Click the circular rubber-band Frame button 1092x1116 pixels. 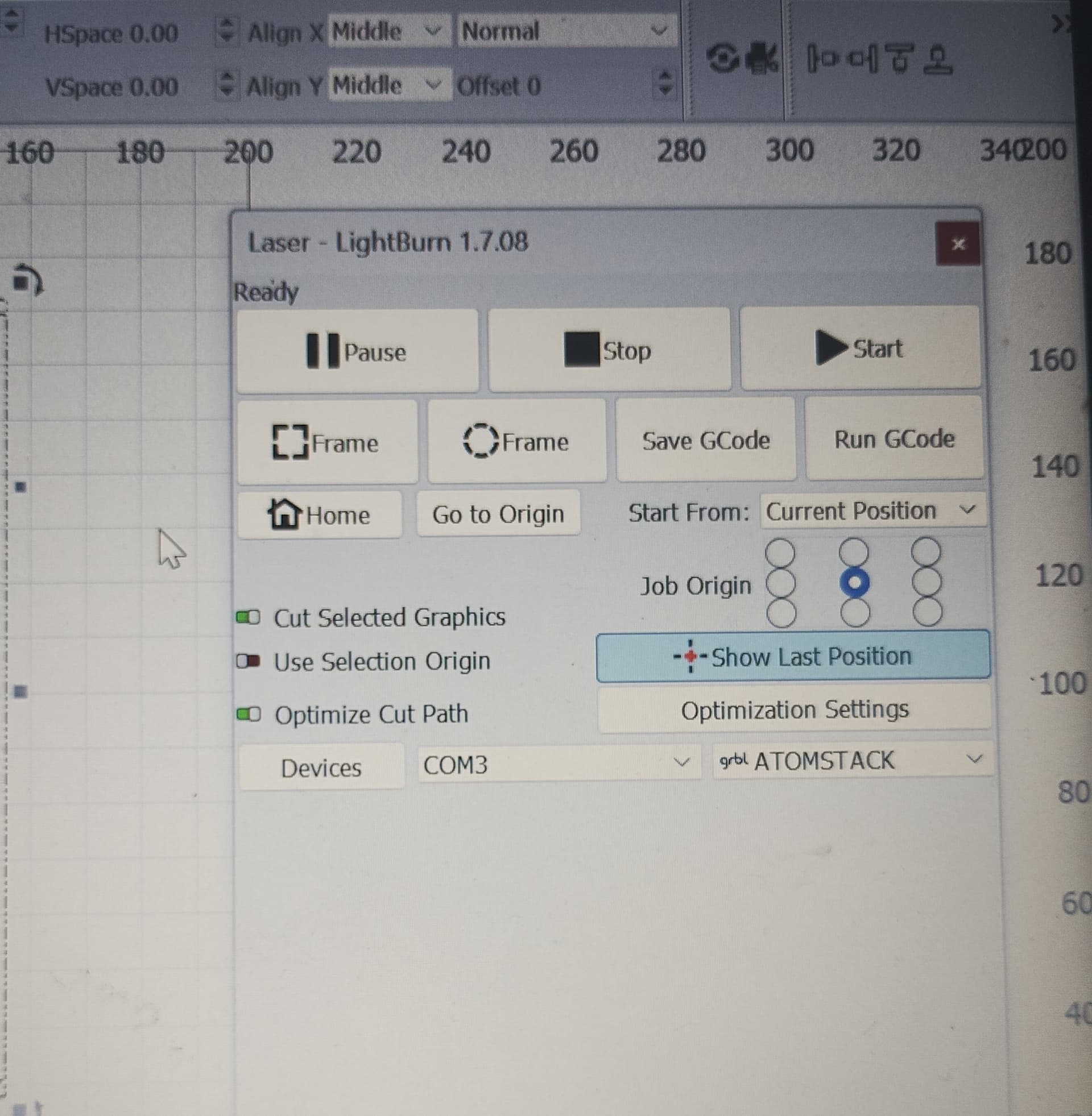[x=517, y=441]
